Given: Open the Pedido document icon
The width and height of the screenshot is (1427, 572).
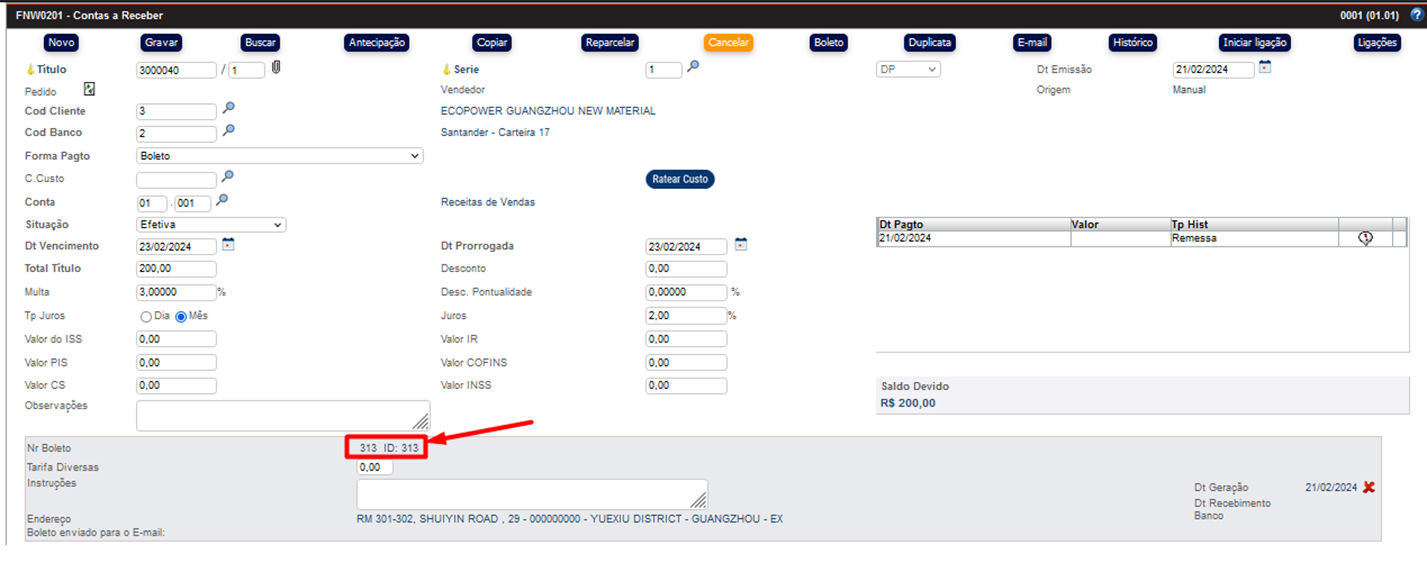Looking at the screenshot, I should tap(89, 89).
